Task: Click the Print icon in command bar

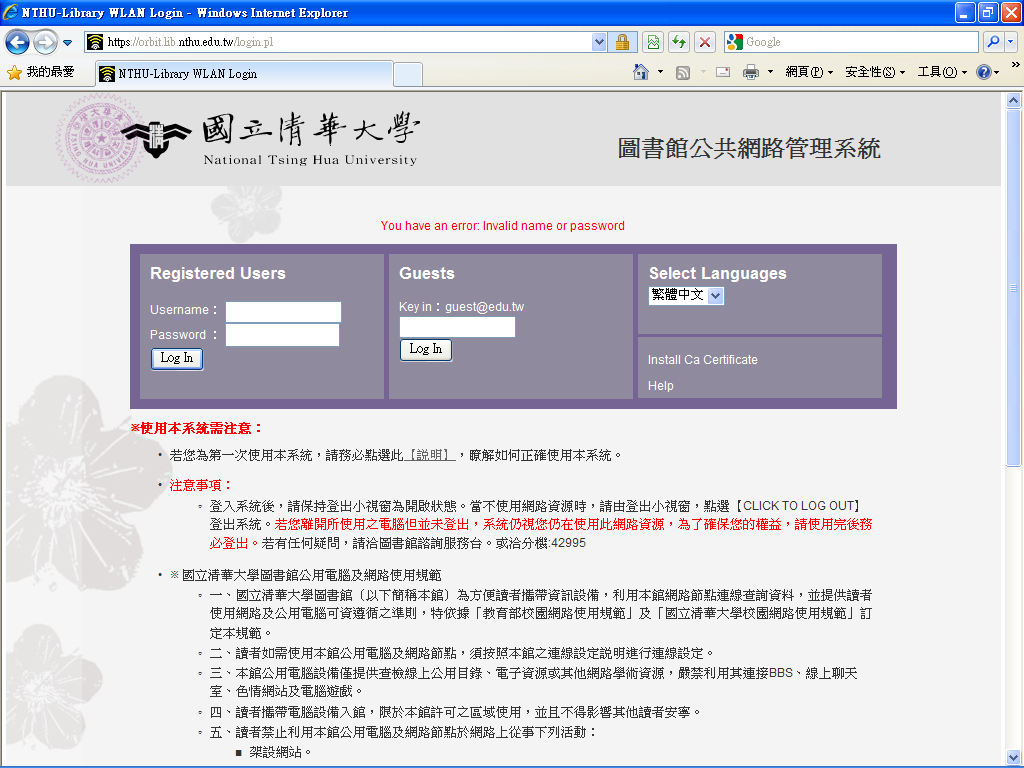Action: [x=750, y=72]
